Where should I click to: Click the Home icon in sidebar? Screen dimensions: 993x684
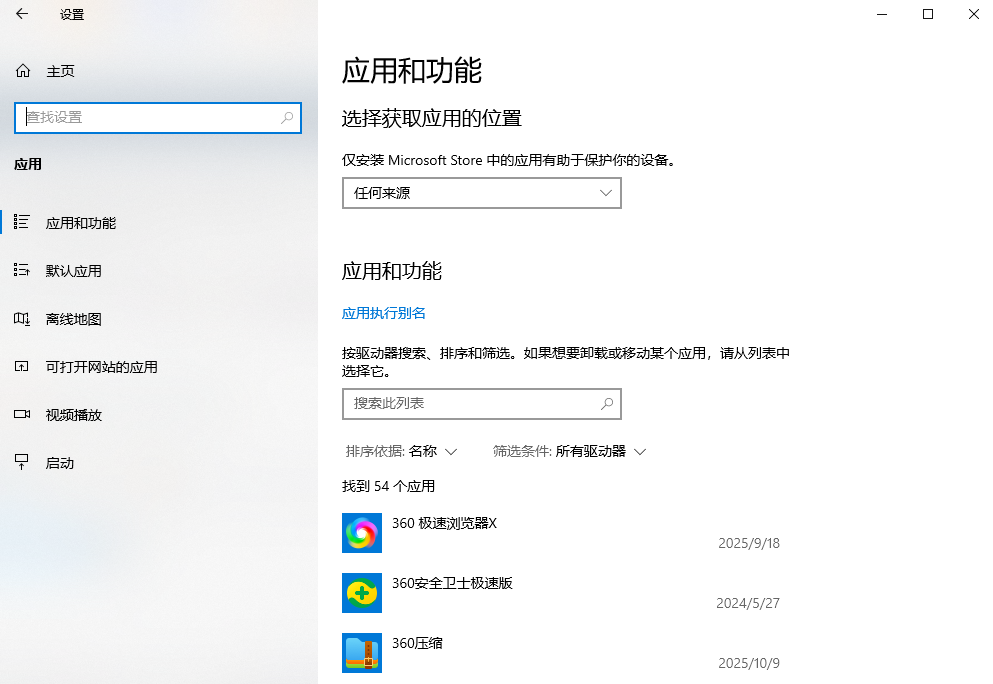coord(22,70)
